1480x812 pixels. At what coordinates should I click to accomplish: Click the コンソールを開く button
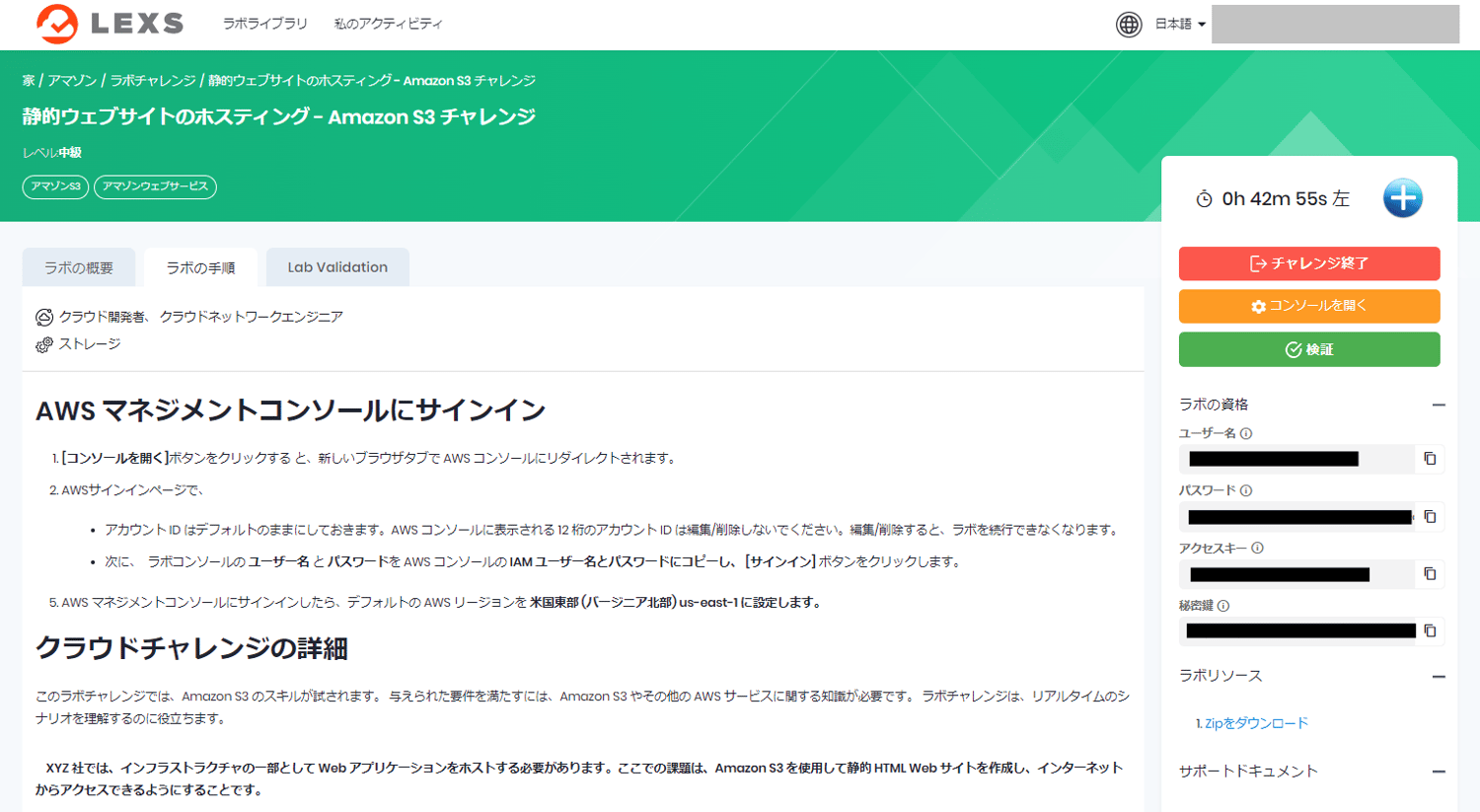(1309, 306)
